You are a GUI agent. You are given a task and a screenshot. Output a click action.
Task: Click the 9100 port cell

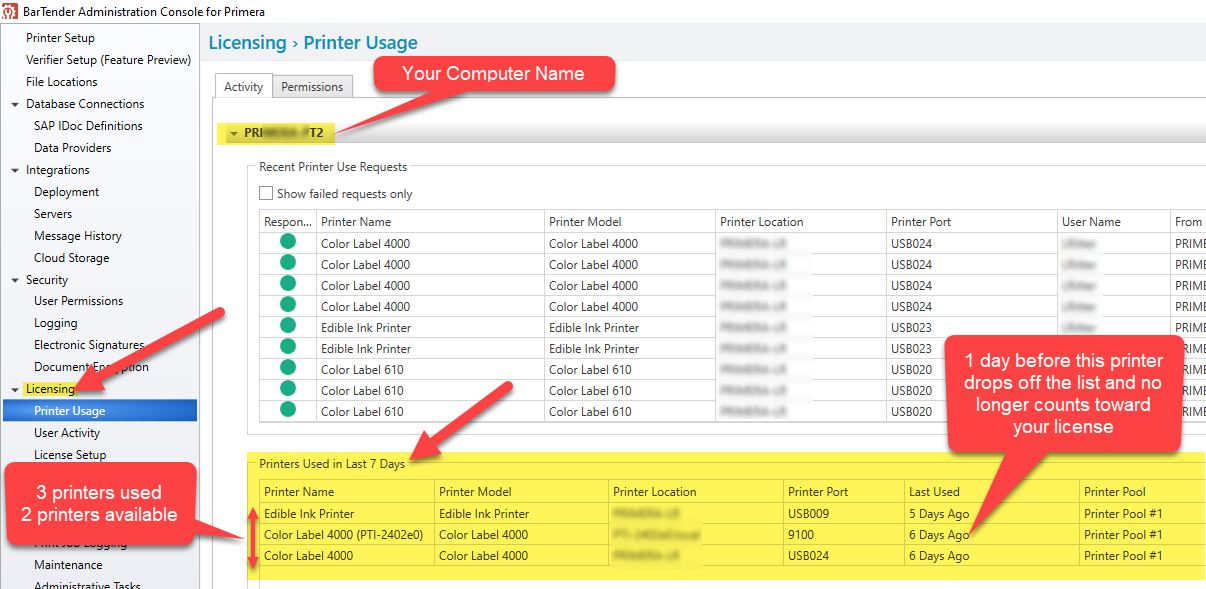pyautogui.click(x=844, y=535)
